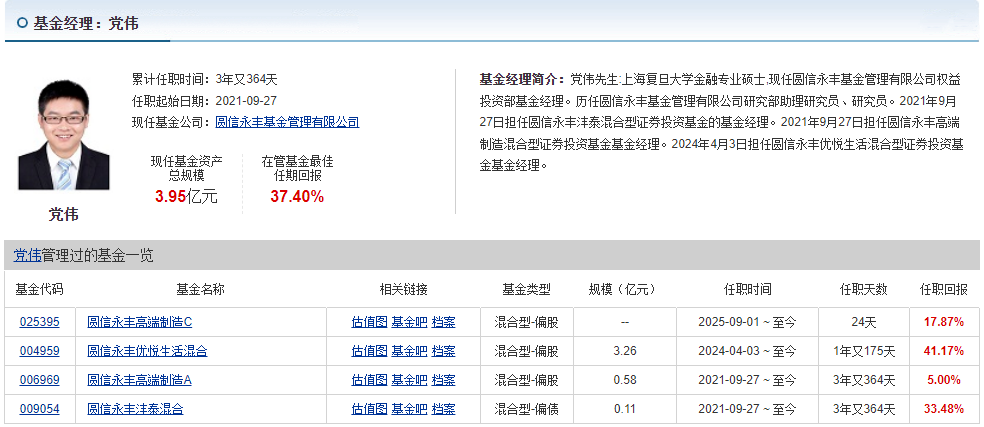The image size is (984, 427).
Task: Click the 5.00% return value
Action: coord(944,380)
